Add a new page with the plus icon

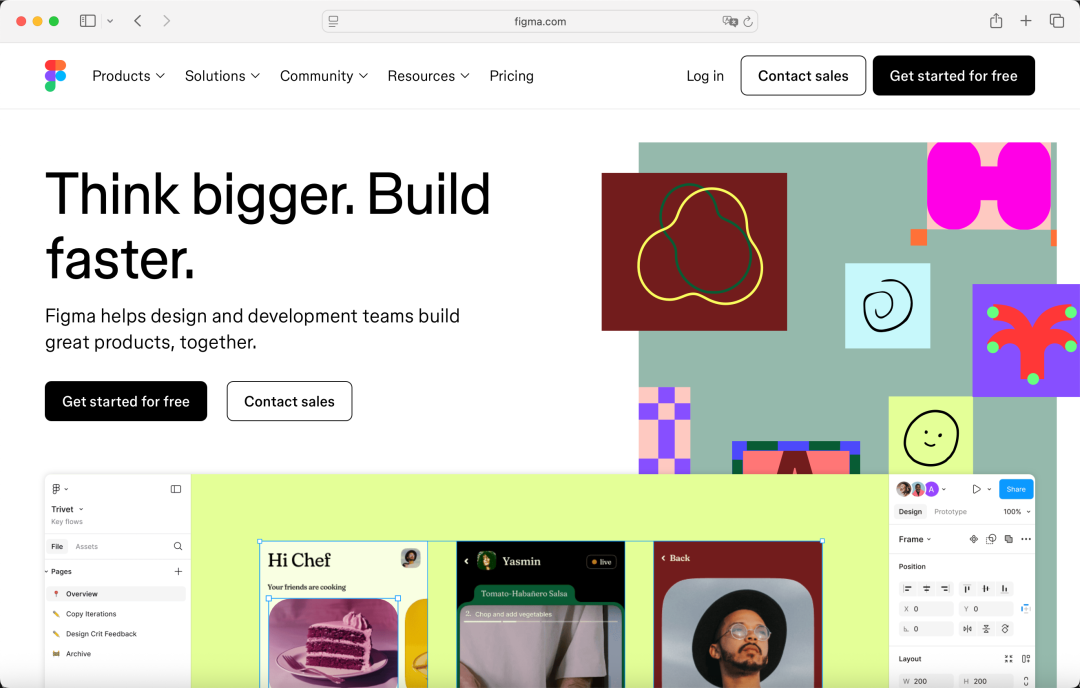(178, 572)
